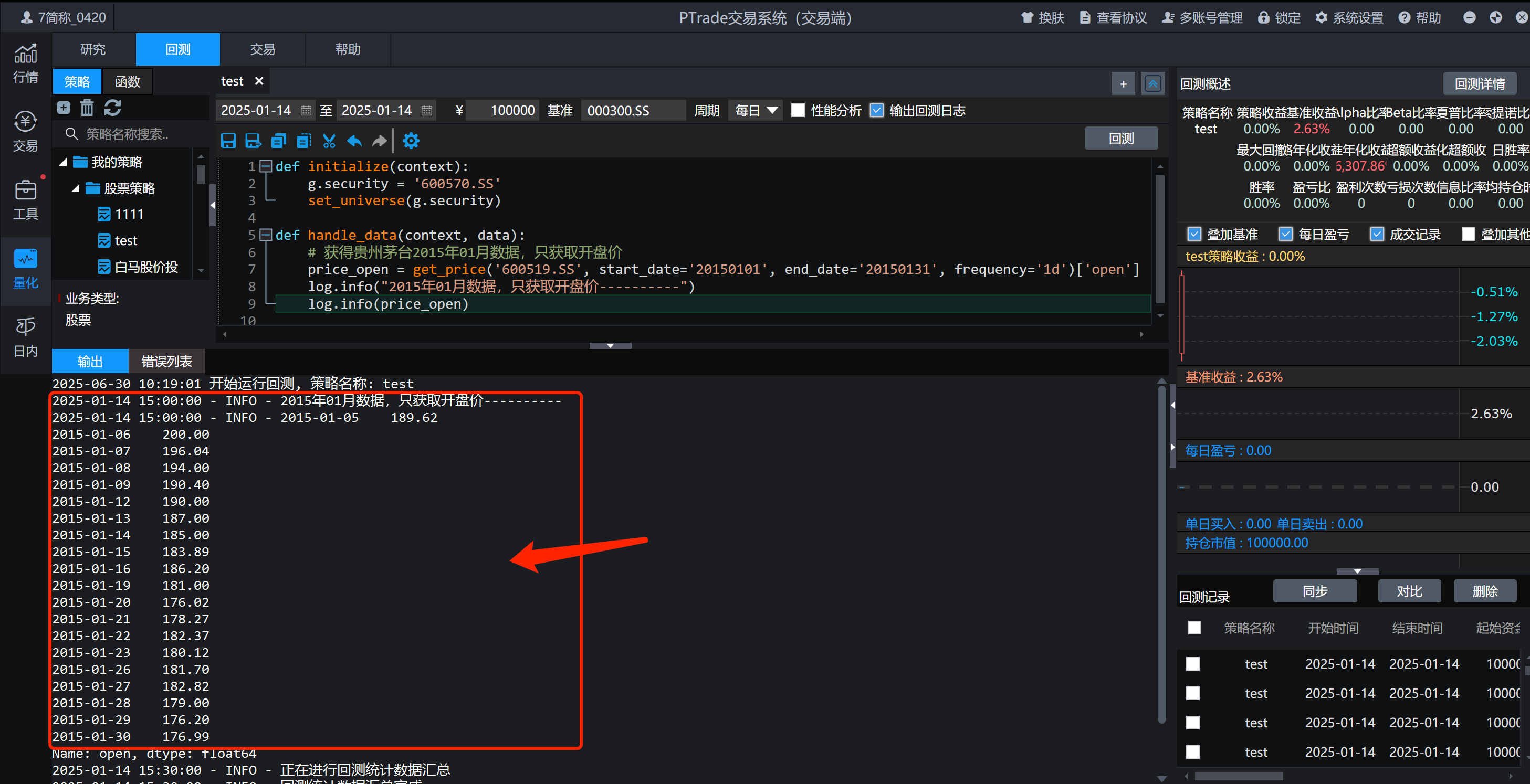The image size is (1530, 784).
Task: Click the 策略名称搜索 input field
Action: point(128,134)
